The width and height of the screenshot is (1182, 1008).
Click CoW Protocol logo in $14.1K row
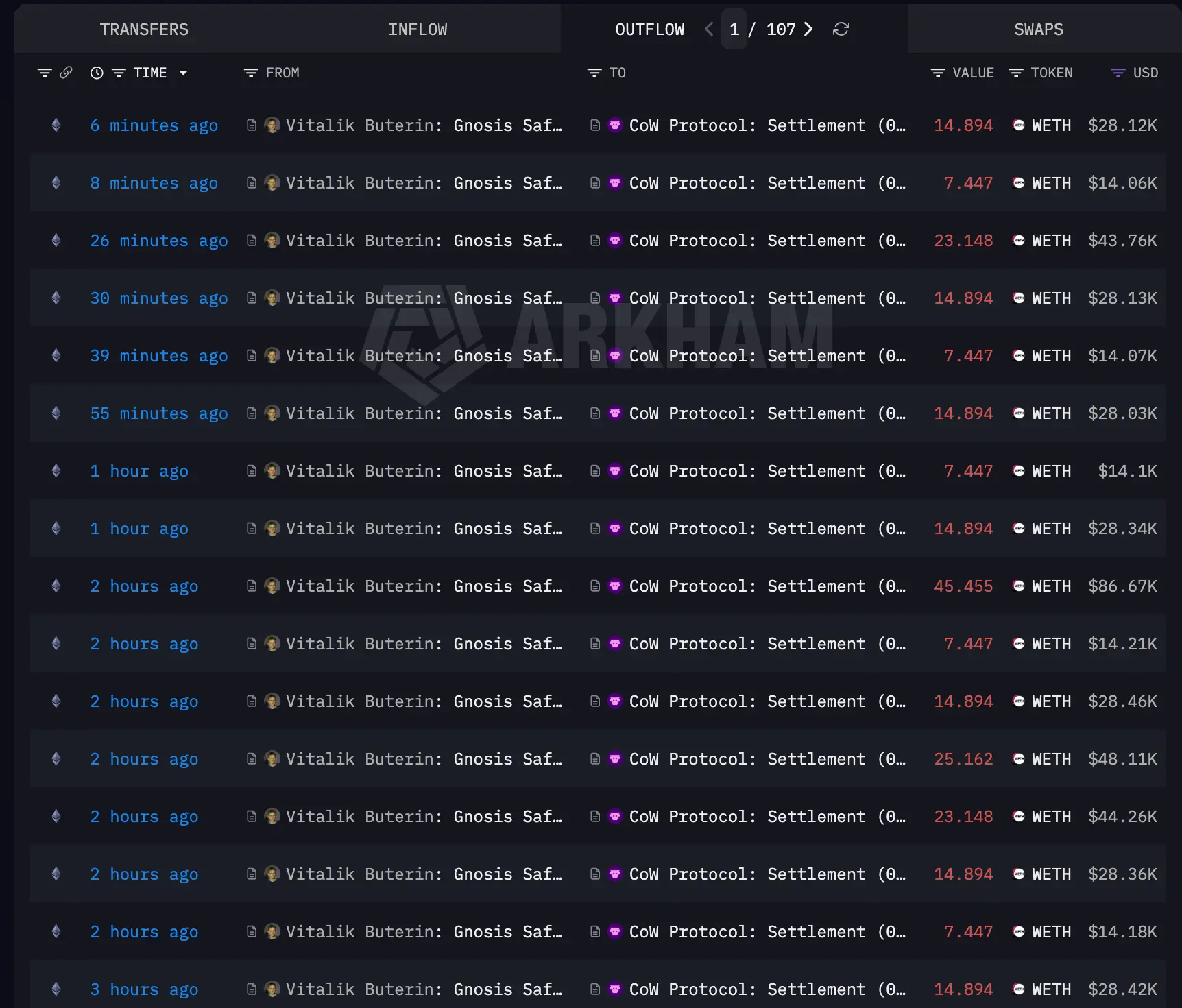click(x=615, y=470)
